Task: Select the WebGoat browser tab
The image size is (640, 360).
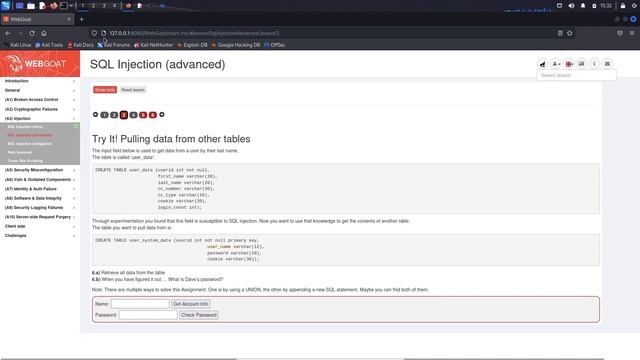Action: (x=37, y=19)
